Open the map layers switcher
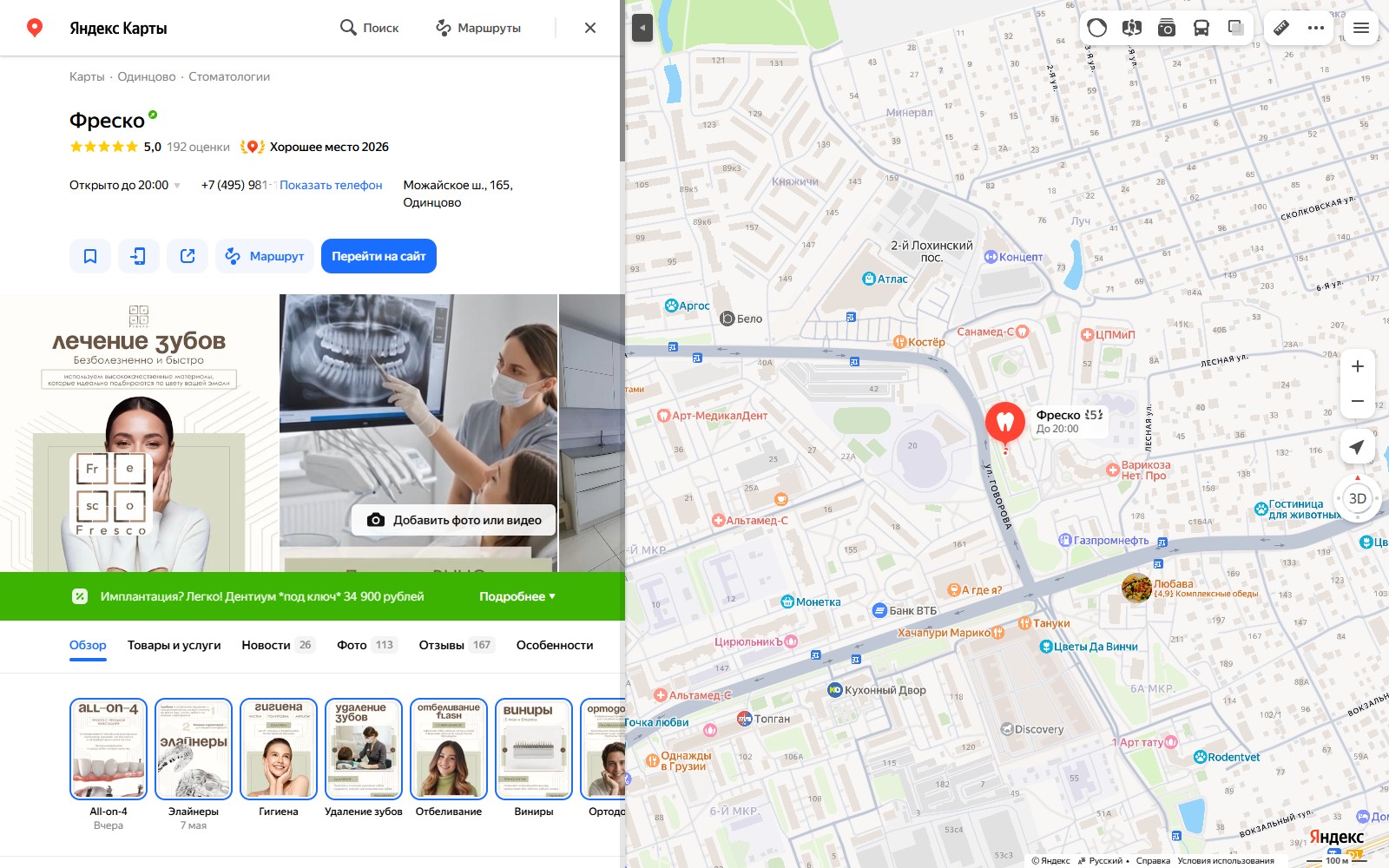The width and height of the screenshot is (1389, 868). click(1236, 28)
